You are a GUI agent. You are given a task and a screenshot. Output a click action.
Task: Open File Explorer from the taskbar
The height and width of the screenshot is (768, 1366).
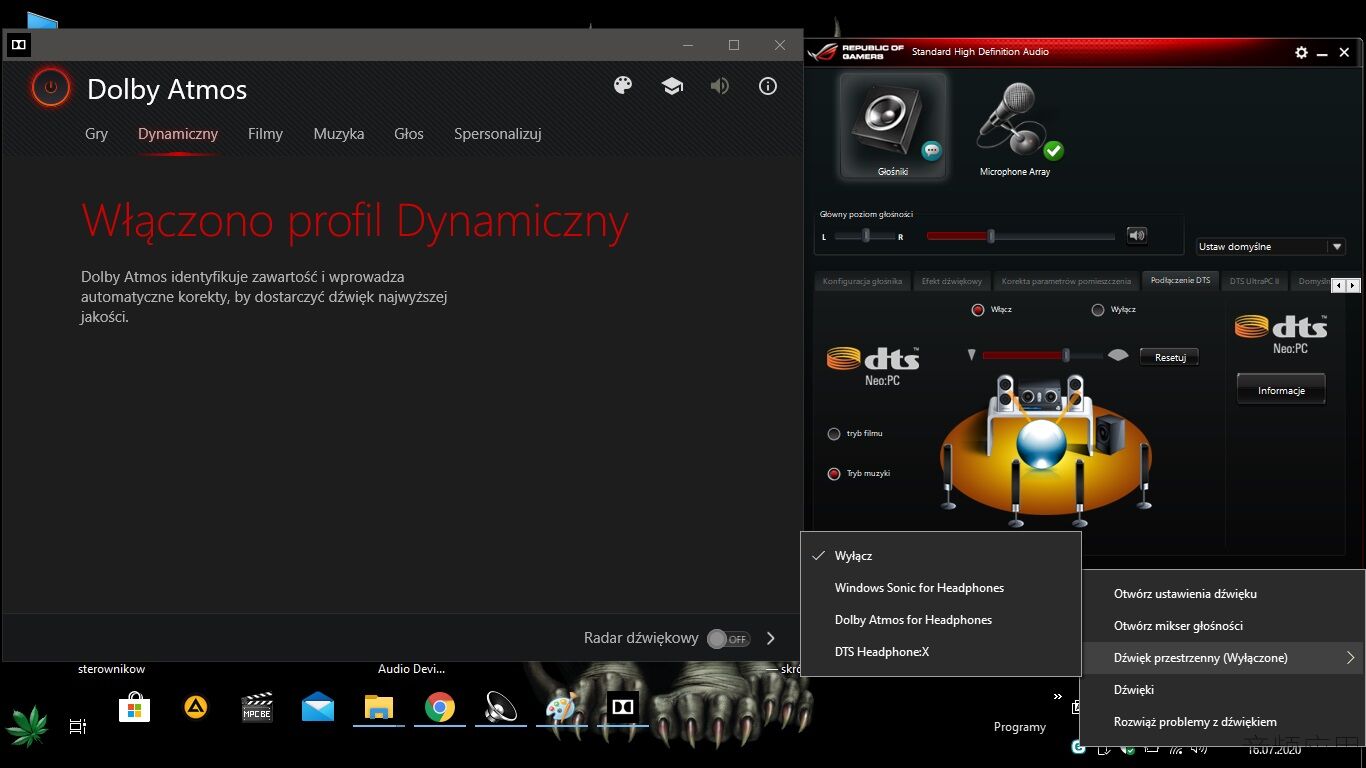[x=379, y=708]
